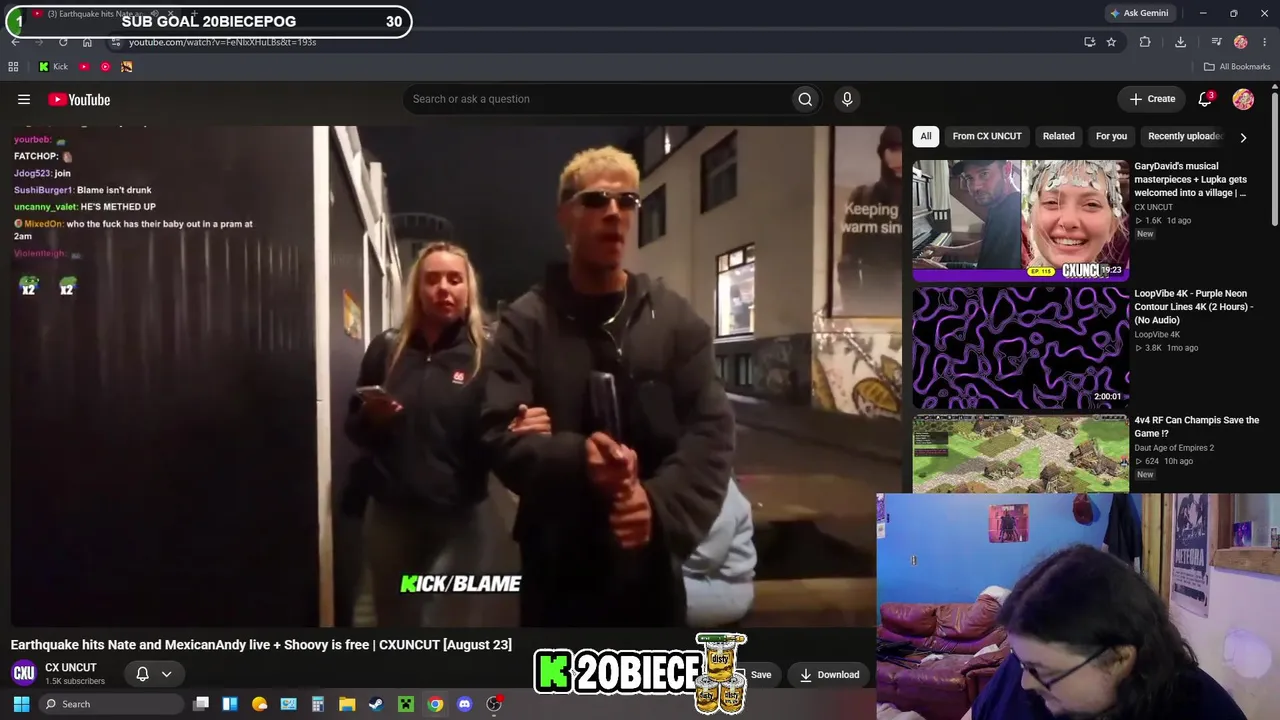
Task: Open the Windows Start menu
Action: [21, 704]
